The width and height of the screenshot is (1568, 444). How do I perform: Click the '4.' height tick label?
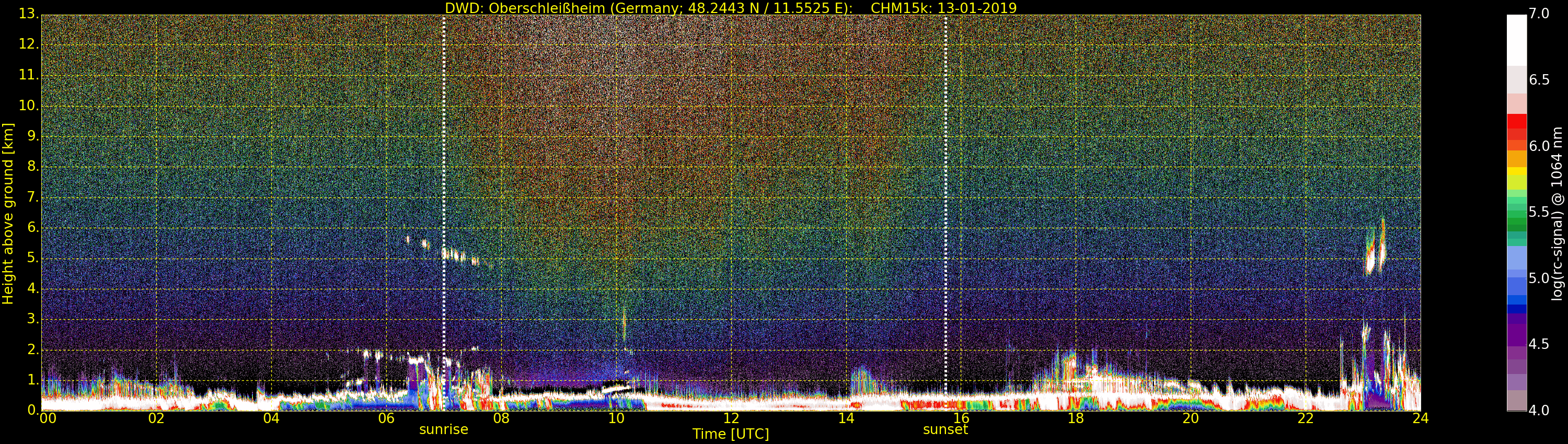(x=32, y=288)
